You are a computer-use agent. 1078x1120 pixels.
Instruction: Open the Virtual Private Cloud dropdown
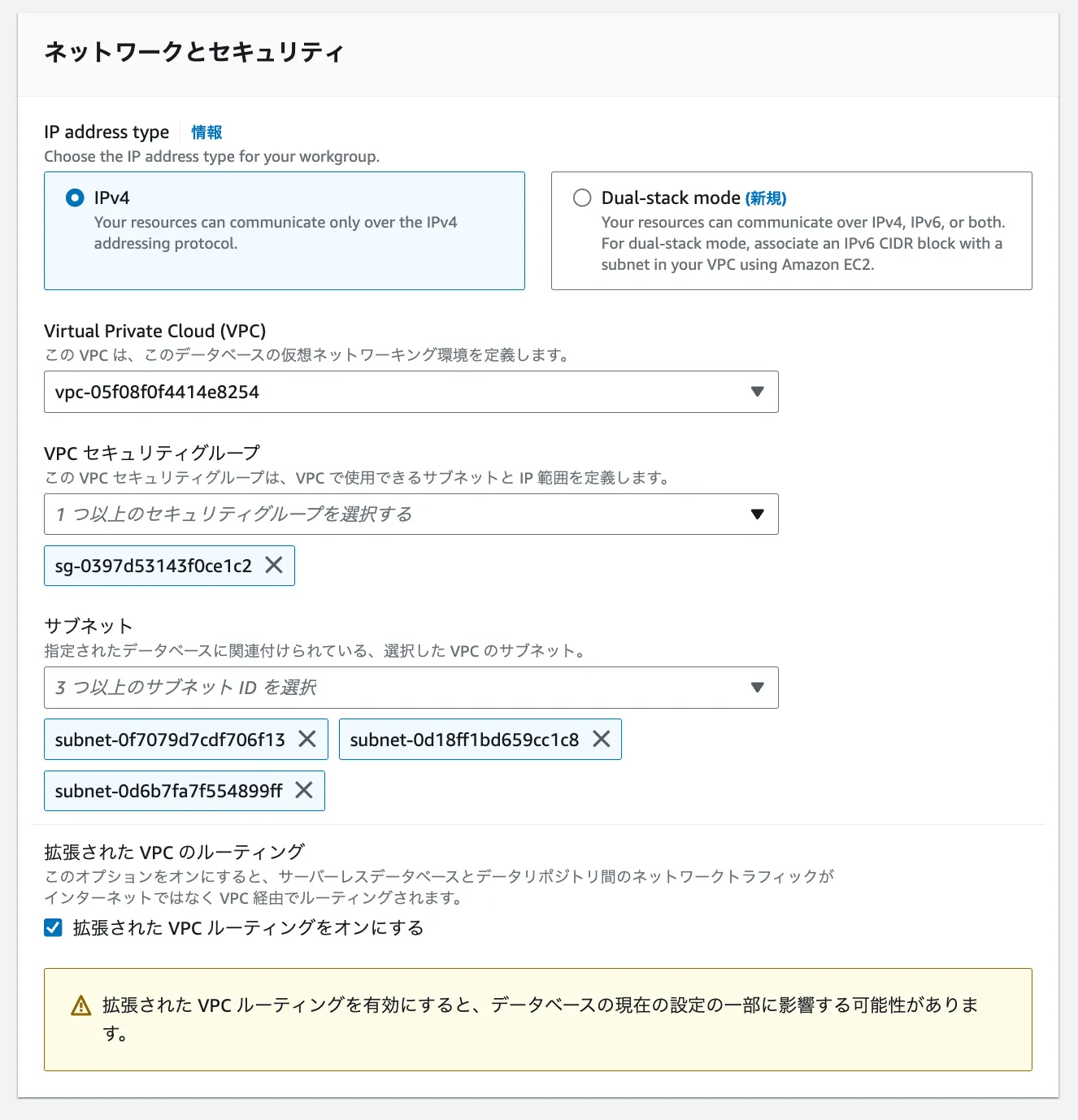(x=398, y=392)
